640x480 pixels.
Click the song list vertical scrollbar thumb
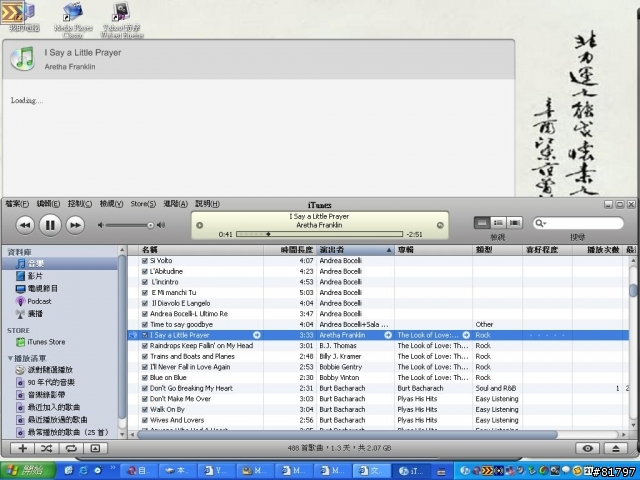(x=633, y=290)
